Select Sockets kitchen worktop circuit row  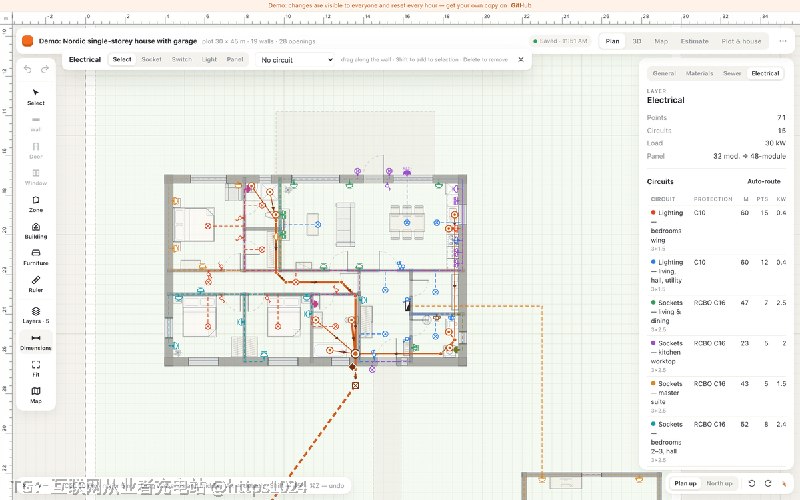717,356
